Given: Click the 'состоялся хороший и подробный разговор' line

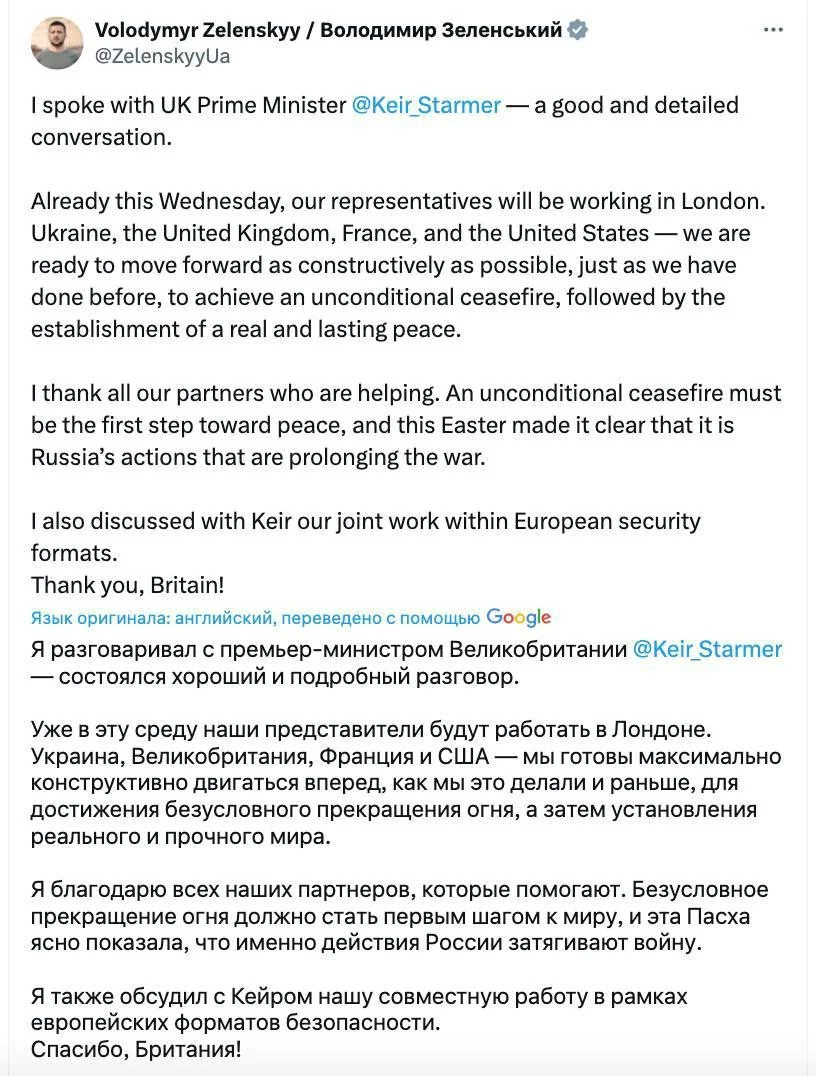Looking at the screenshot, I should 275,677.
